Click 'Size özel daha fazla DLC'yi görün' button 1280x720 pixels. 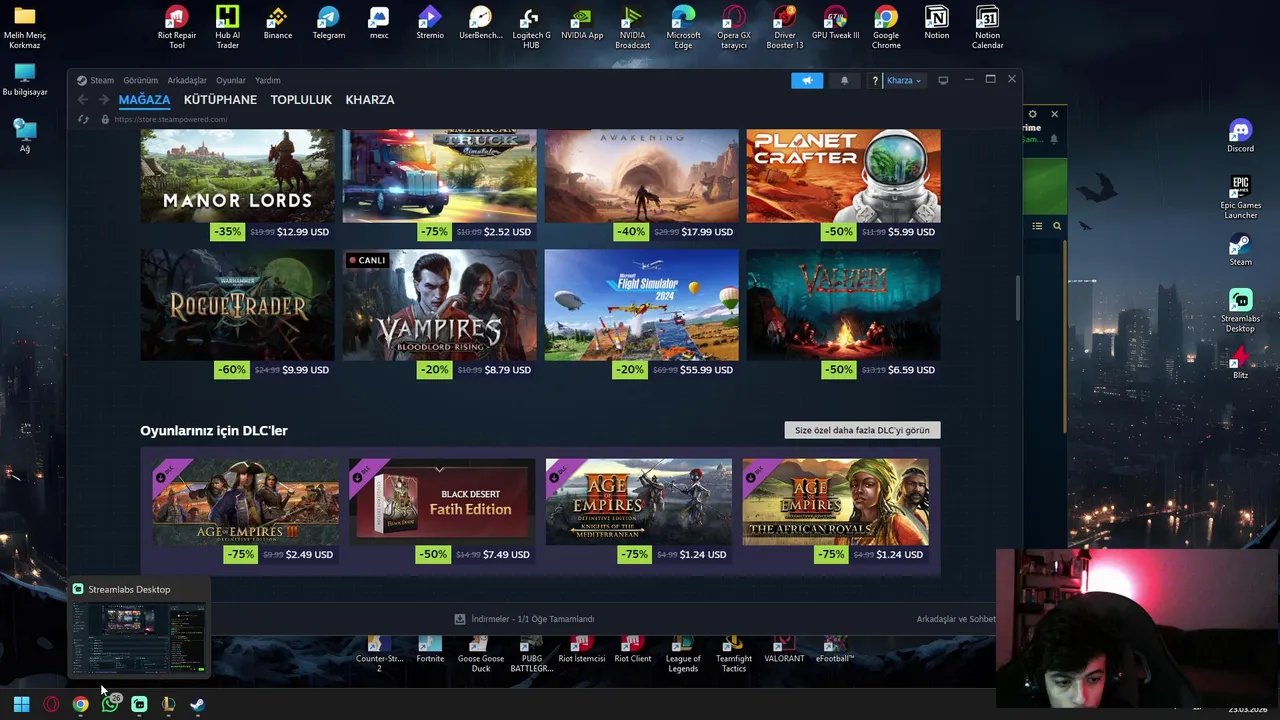862,430
